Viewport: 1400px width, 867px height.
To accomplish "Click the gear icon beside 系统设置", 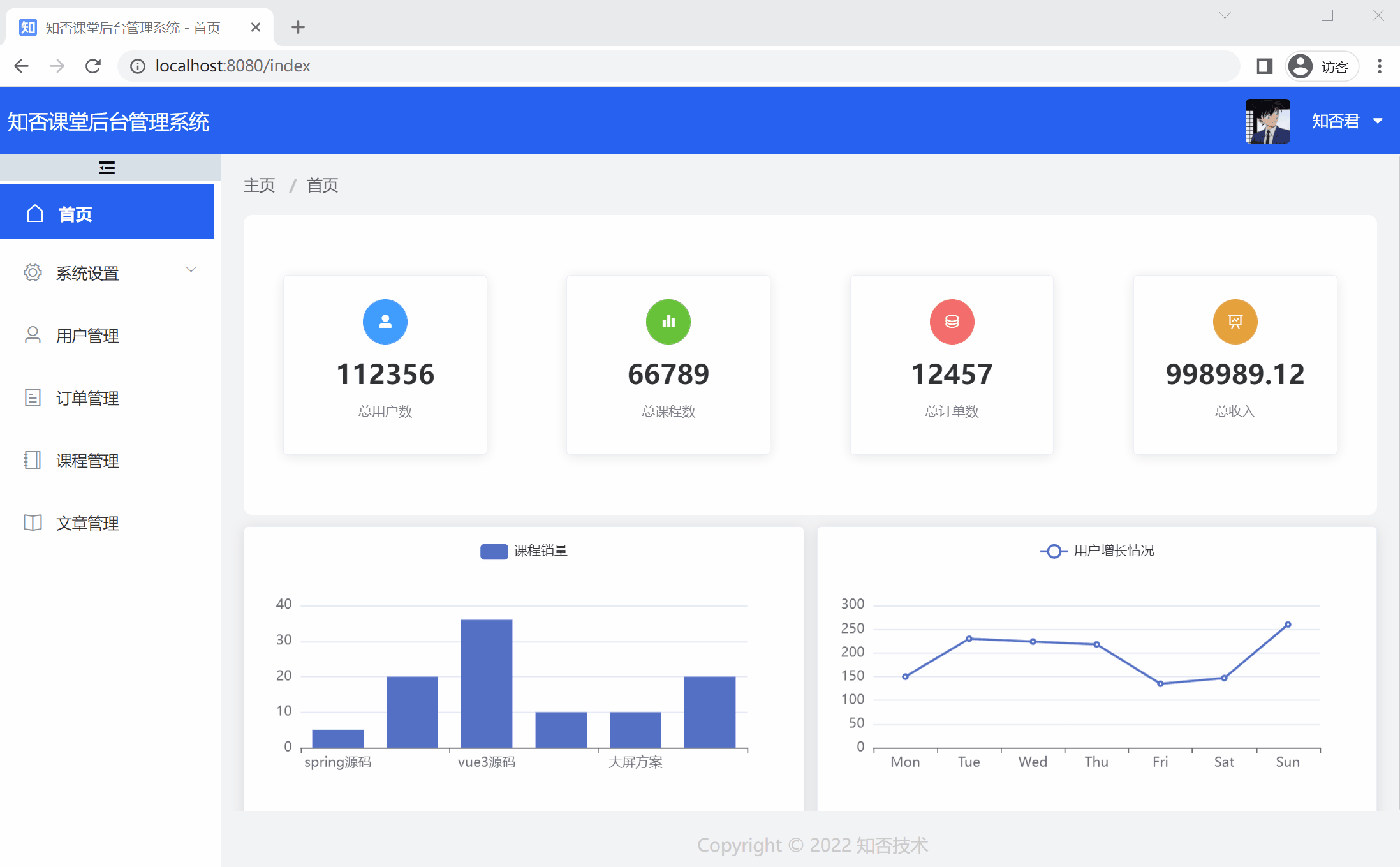I will pos(33,273).
